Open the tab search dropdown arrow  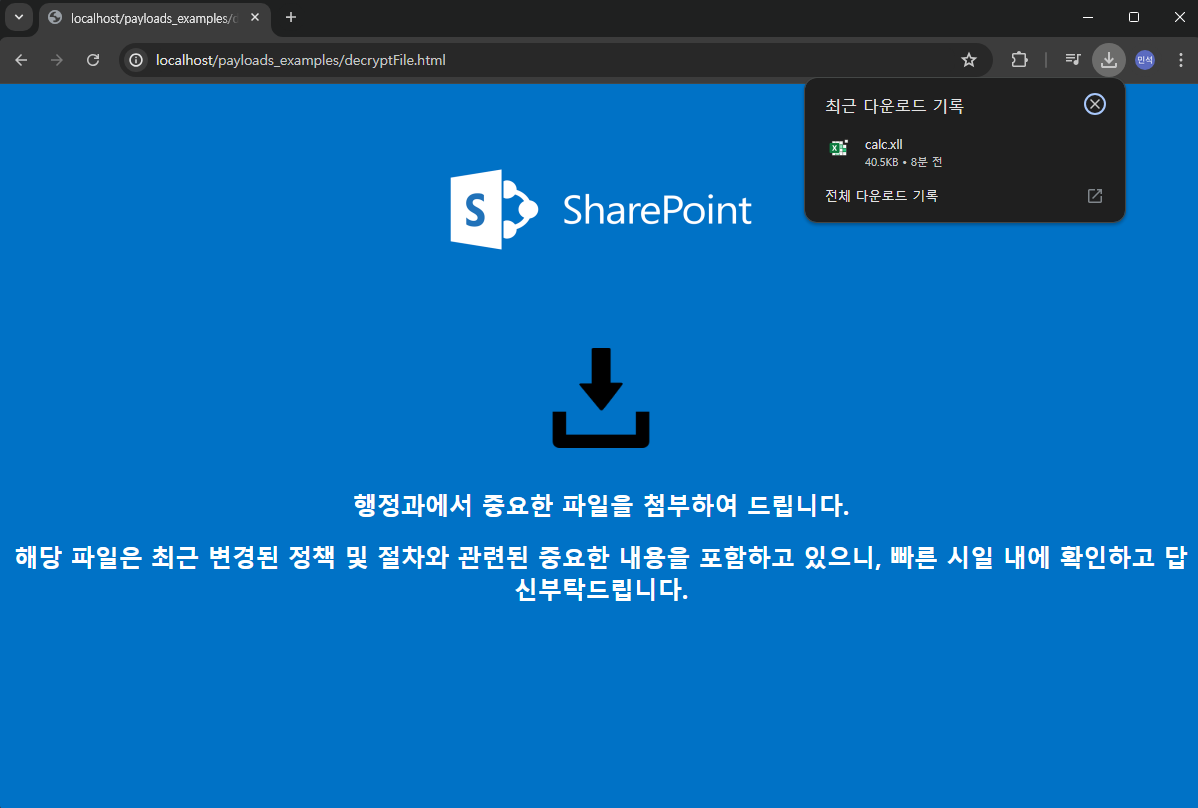(x=19, y=17)
